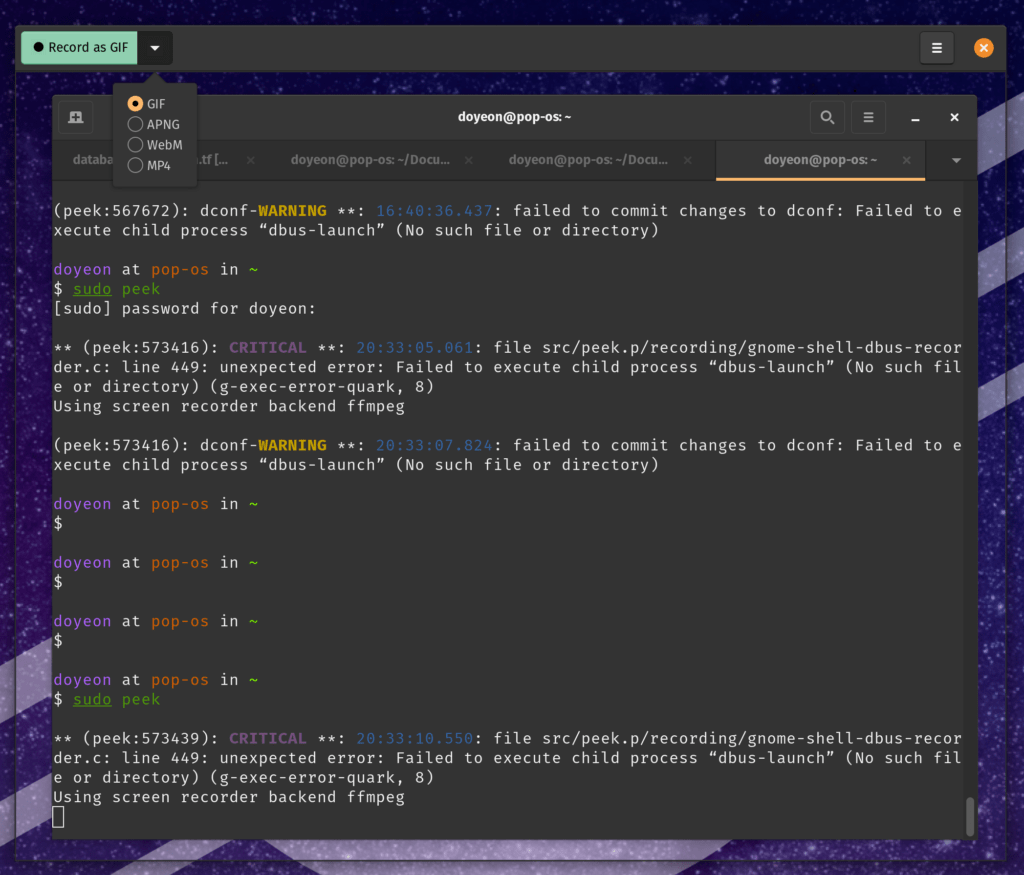
Task: Switch to the second terminal tab
Action: click(x=370, y=160)
